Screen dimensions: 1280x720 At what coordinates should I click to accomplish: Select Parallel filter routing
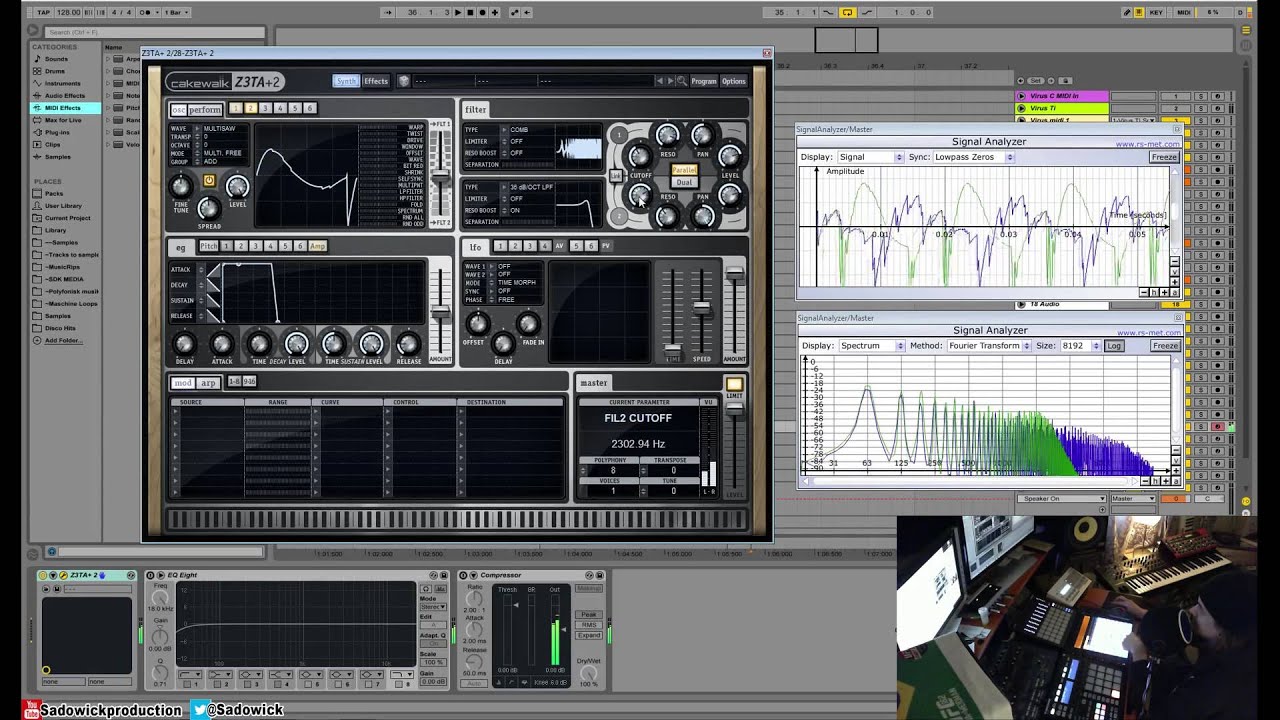click(684, 171)
